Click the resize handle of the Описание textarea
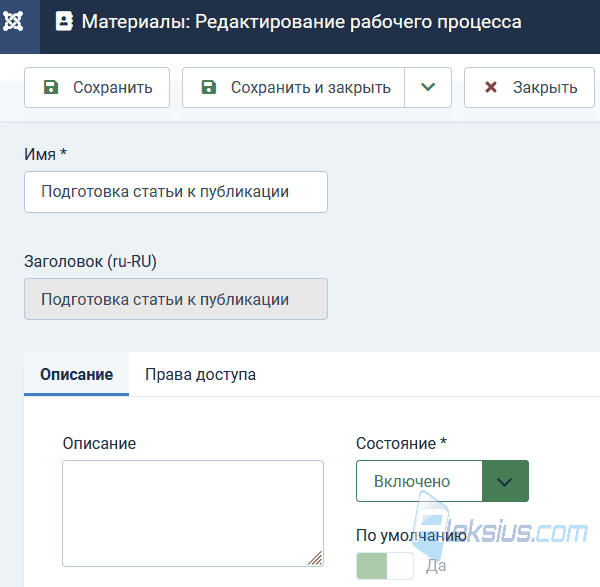This screenshot has height=587, width=600. [315, 558]
